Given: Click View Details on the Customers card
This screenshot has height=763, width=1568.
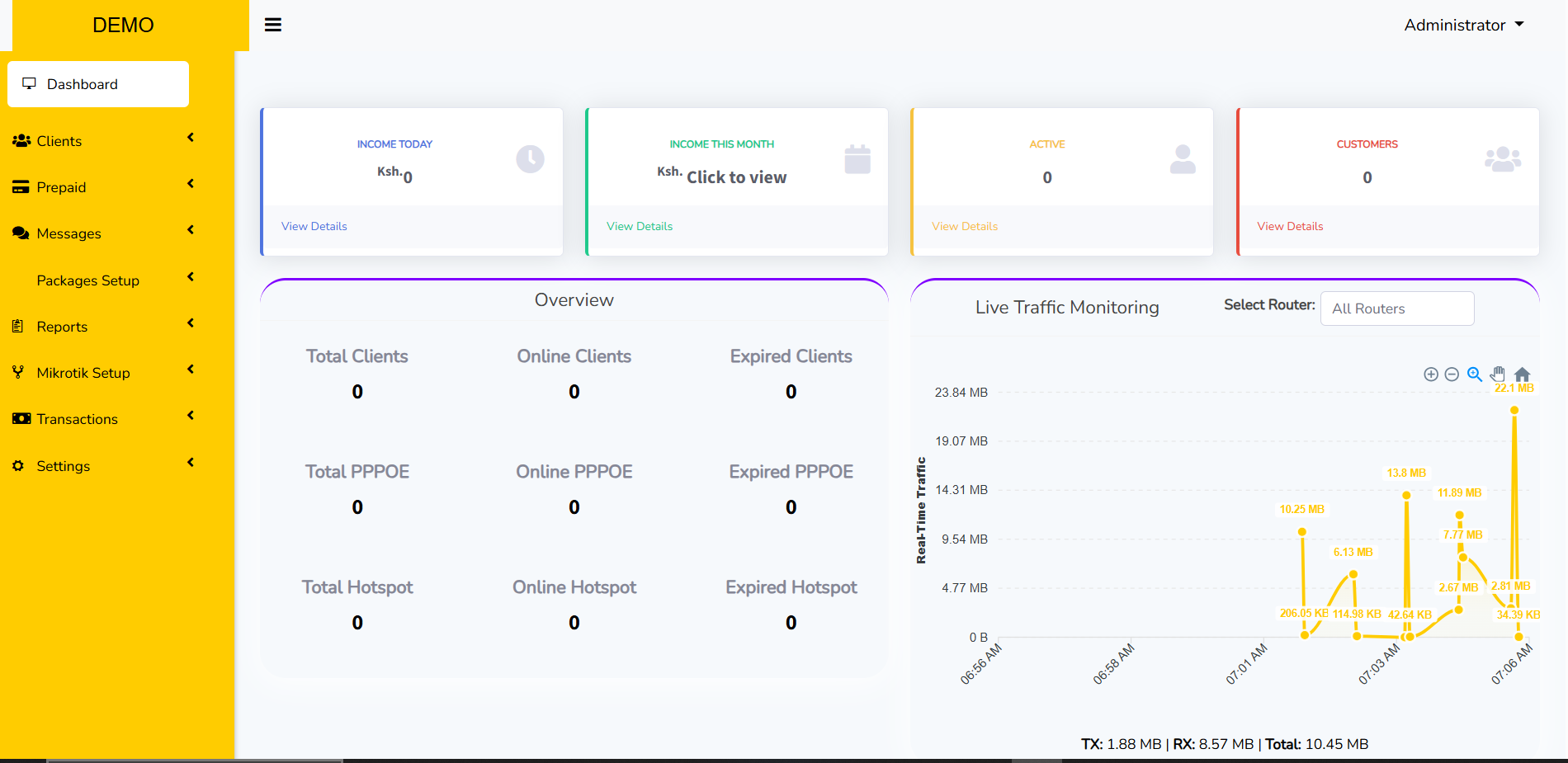Looking at the screenshot, I should pos(1290,225).
